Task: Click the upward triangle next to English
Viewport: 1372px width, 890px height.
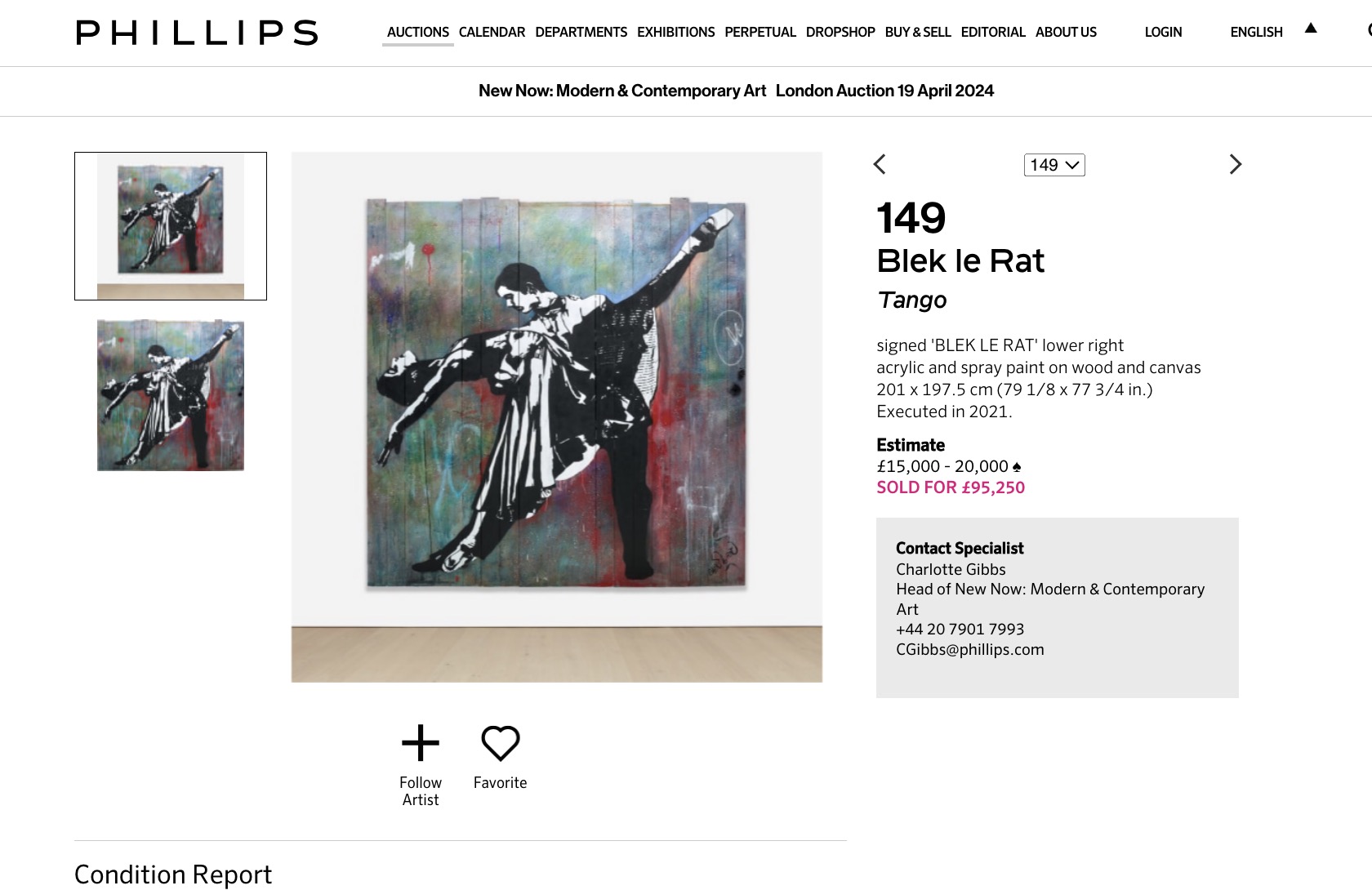Action: pyautogui.click(x=1311, y=28)
